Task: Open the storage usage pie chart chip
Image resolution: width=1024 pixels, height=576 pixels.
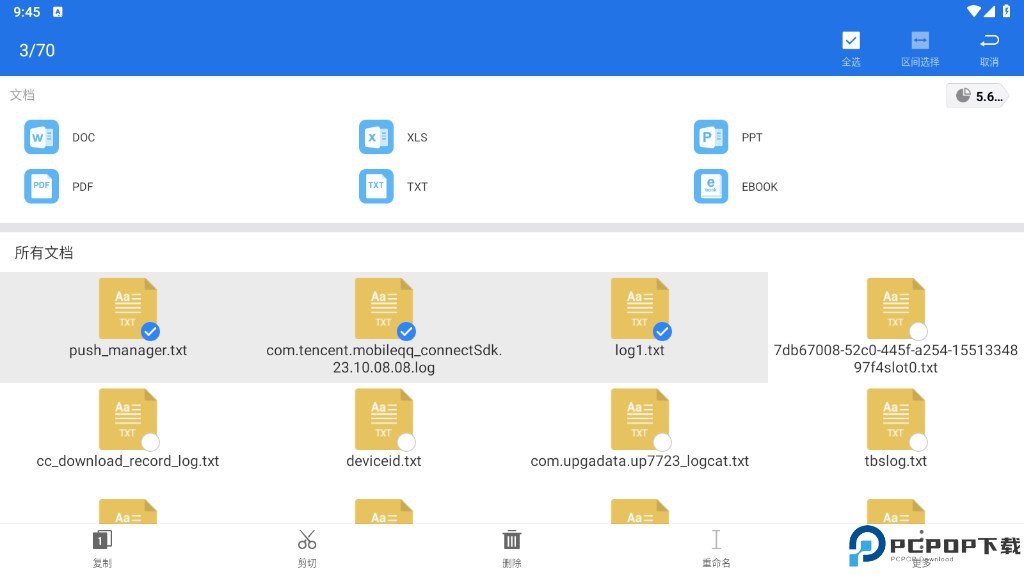Action: point(976,96)
